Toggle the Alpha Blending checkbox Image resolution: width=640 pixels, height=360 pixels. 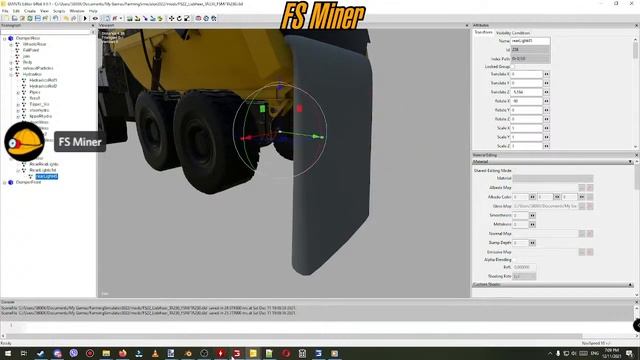click(x=515, y=260)
